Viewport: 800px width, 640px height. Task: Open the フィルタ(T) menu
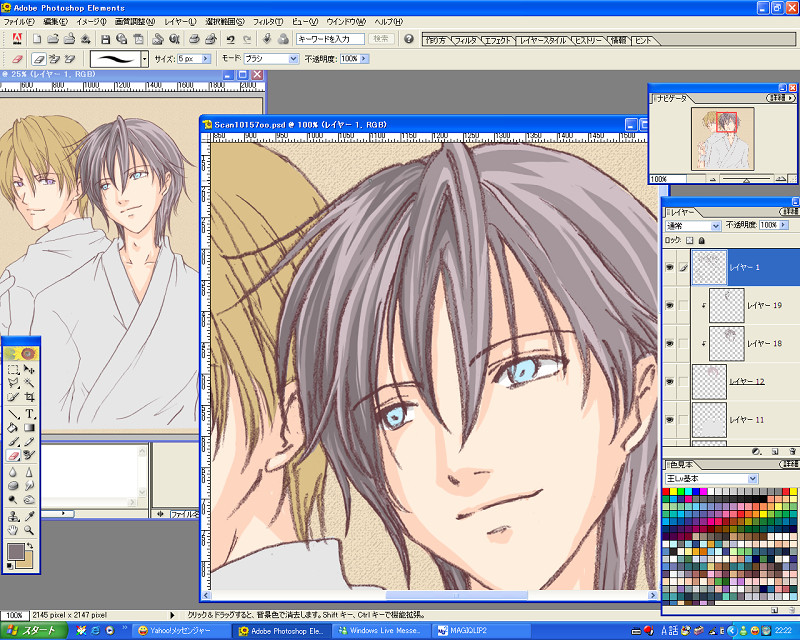point(268,22)
